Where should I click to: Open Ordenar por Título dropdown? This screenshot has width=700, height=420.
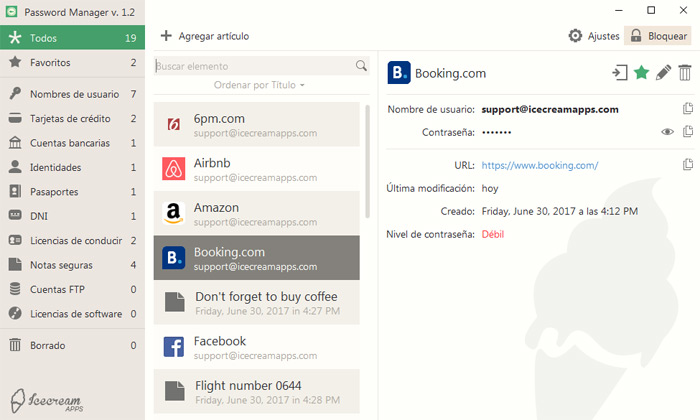(x=259, y=85)
